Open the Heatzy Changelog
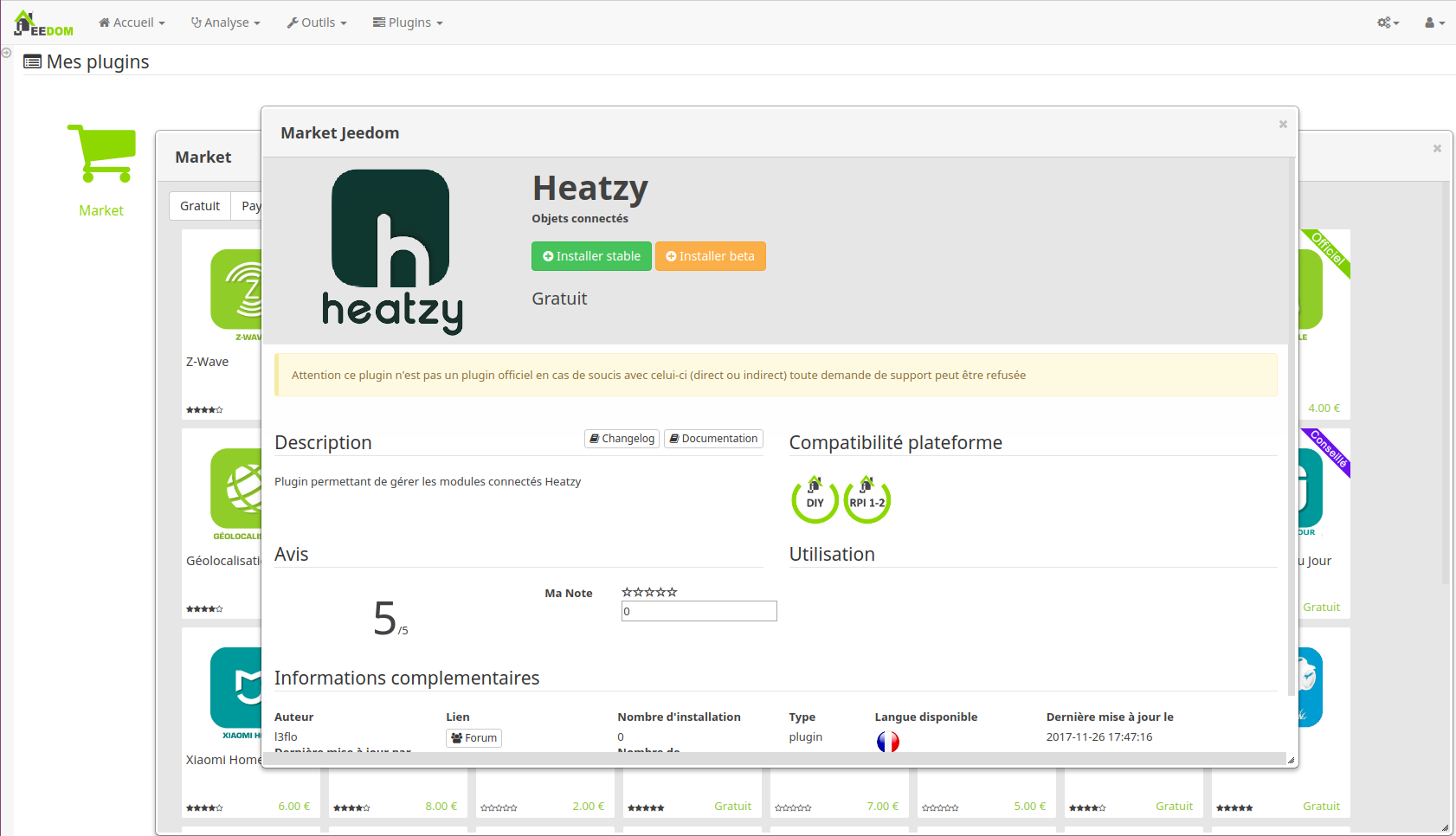This screenshot has width=1456, height=836. pos(622,439)
